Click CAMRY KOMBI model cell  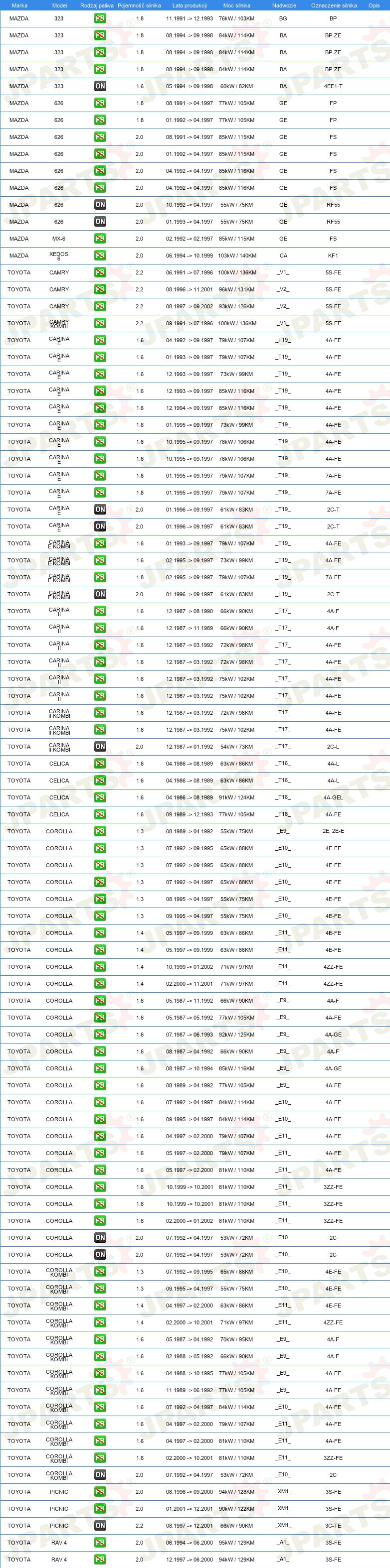click(59, 324)
